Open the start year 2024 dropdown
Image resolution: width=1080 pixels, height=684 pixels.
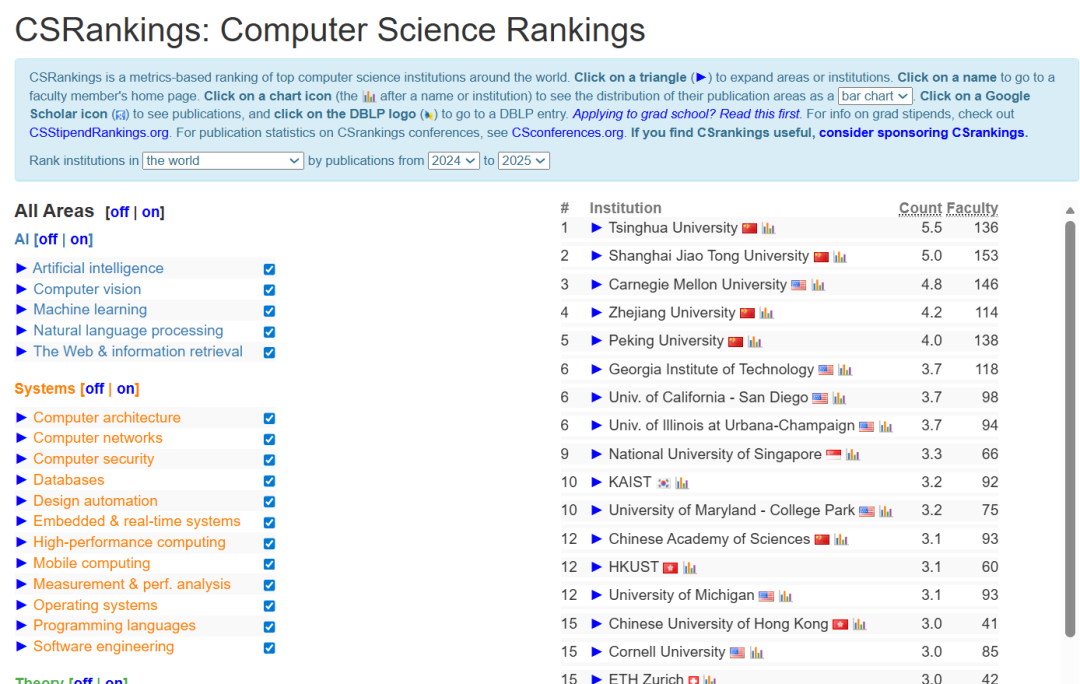point(453,161)
